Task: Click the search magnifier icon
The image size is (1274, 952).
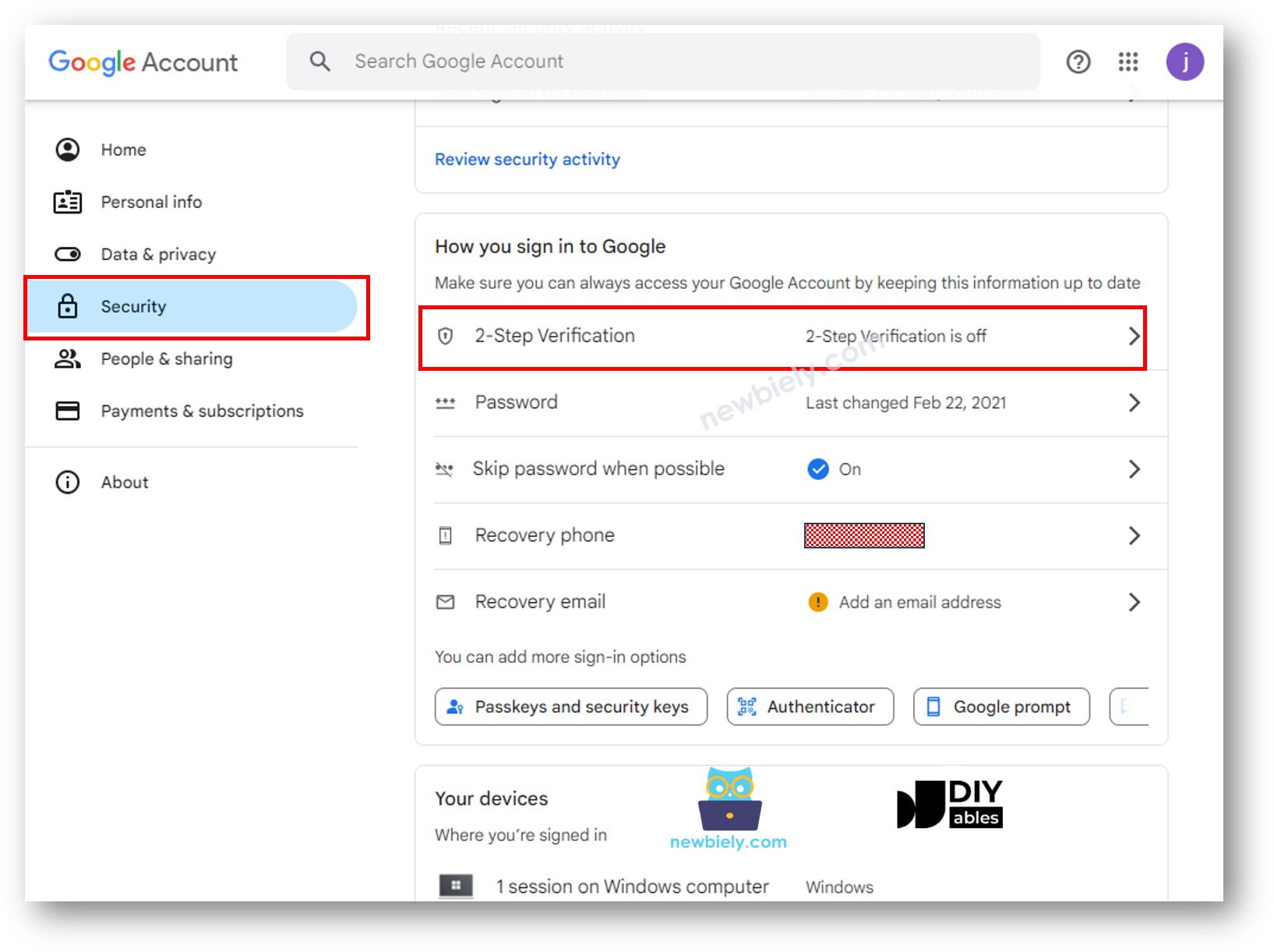Action: 319,61
